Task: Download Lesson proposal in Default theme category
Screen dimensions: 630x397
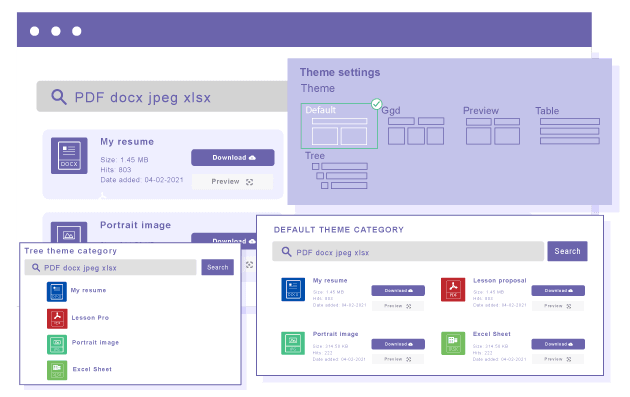Action: (558, 291)
